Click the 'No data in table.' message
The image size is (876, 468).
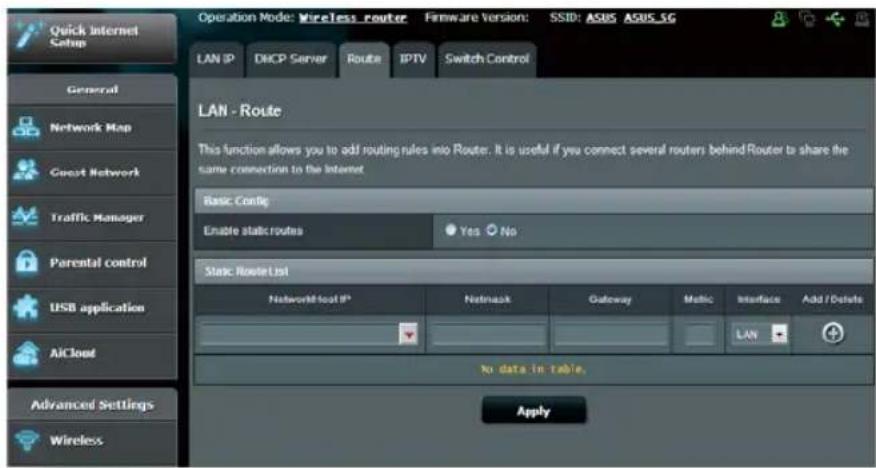[533, 369]
